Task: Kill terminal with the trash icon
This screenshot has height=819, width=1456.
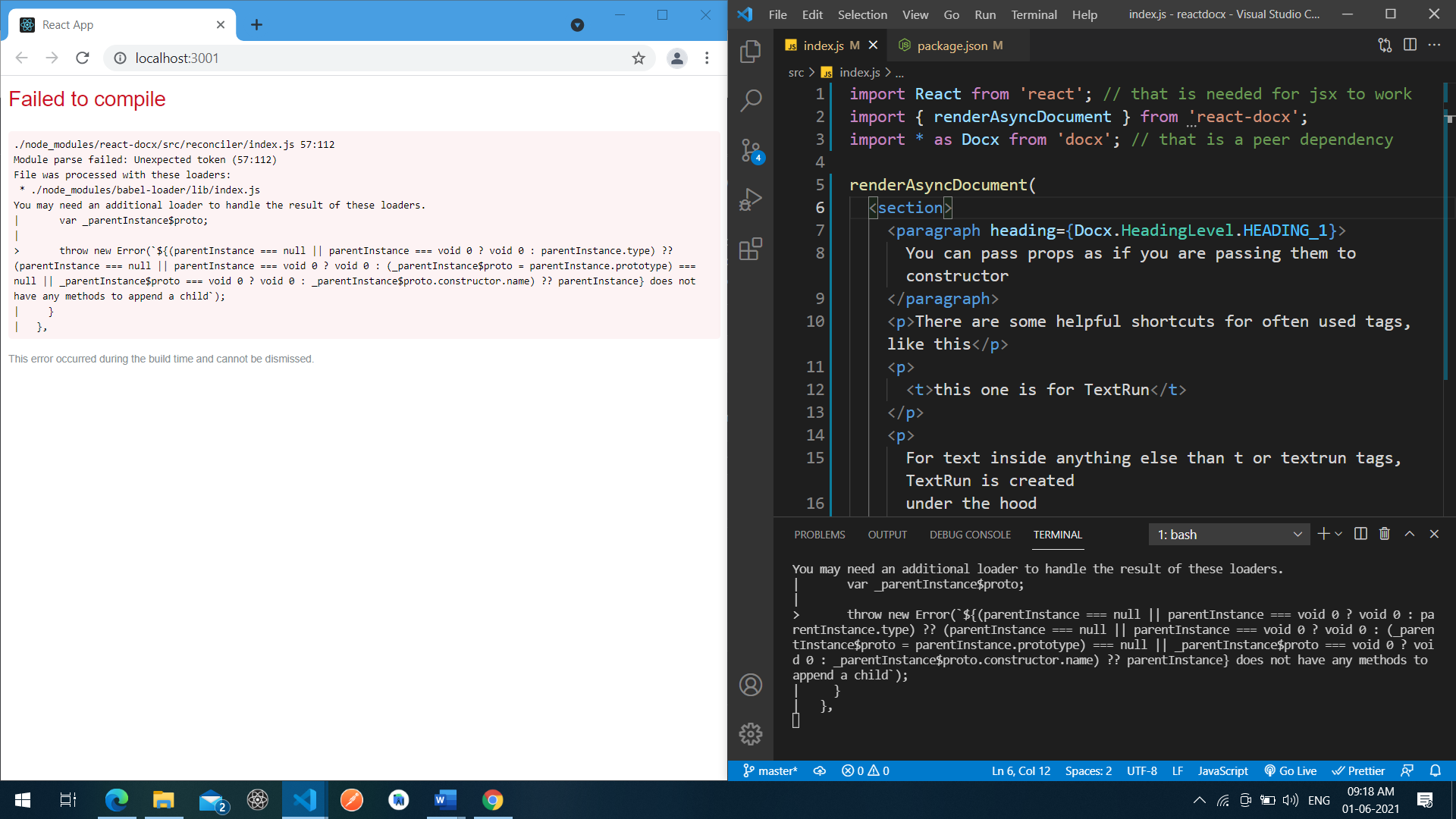Action: click(1385, 534)
